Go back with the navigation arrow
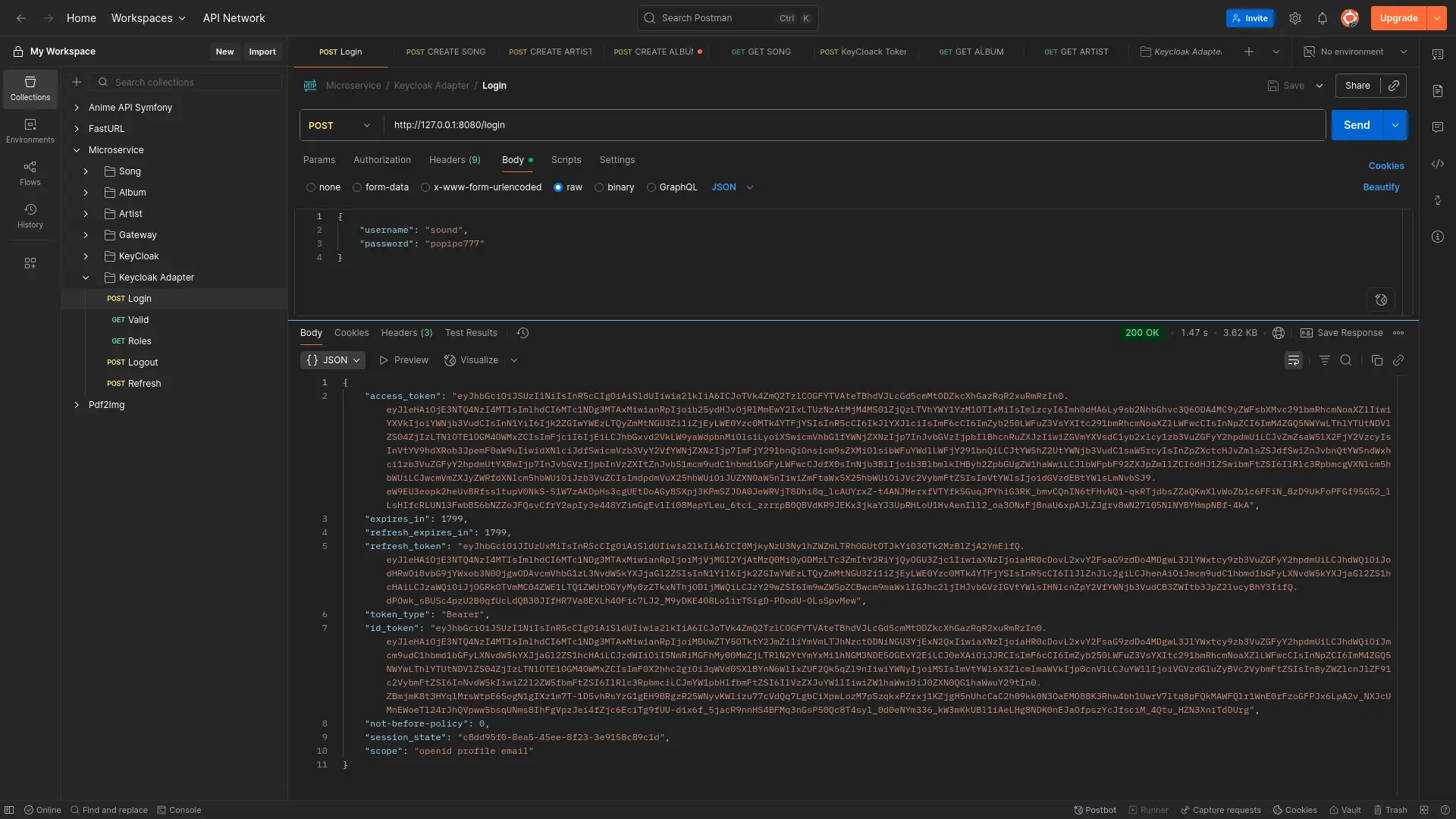The height and width of the screenshot is (819, 1456). click(21, 18)
